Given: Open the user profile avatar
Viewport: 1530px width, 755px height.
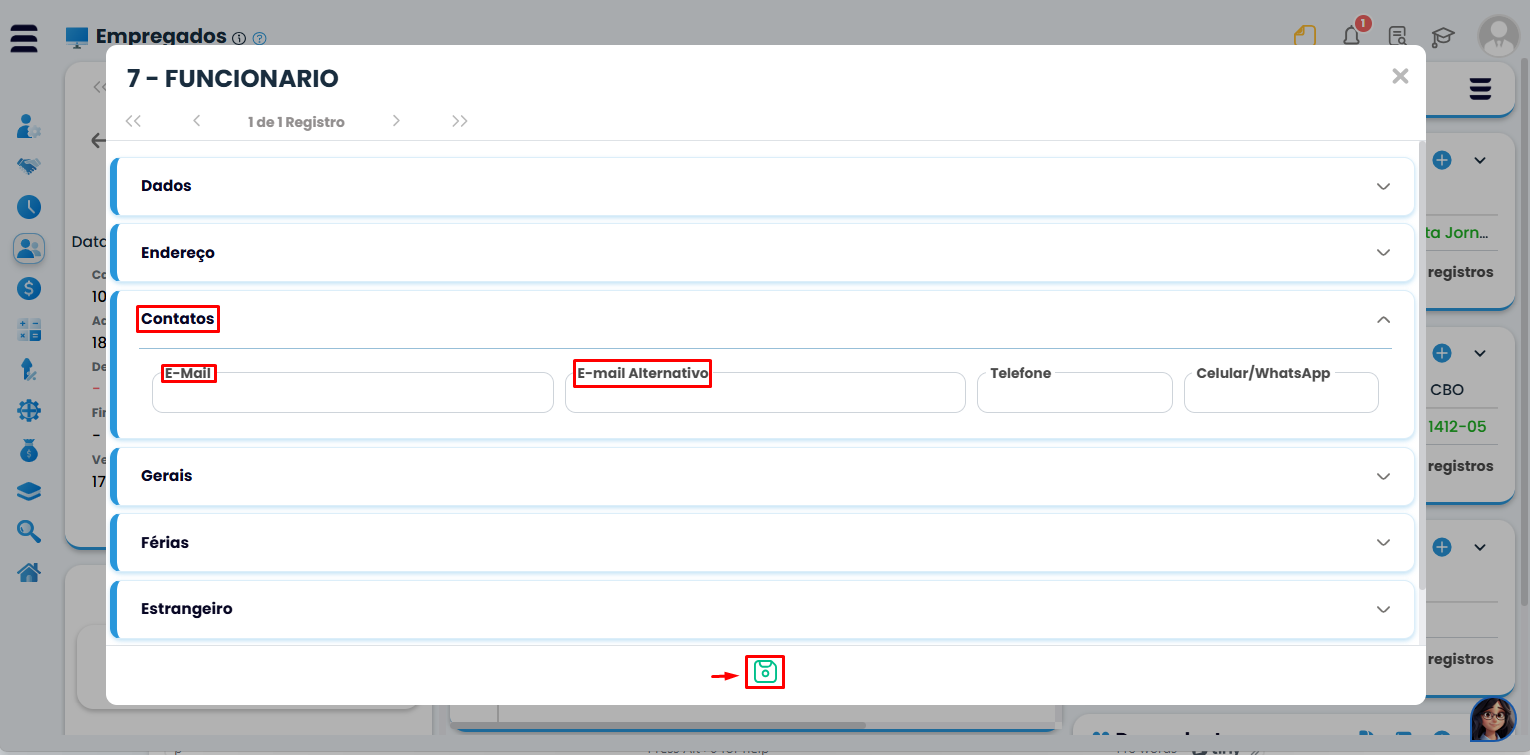Looking at the screenshot, I should point(1498,37).
